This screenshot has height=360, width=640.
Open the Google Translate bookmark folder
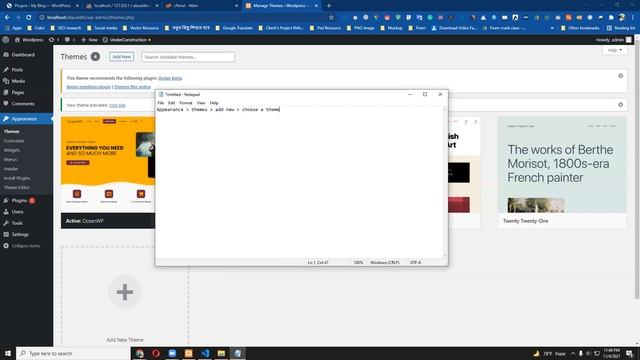(234, 28)
